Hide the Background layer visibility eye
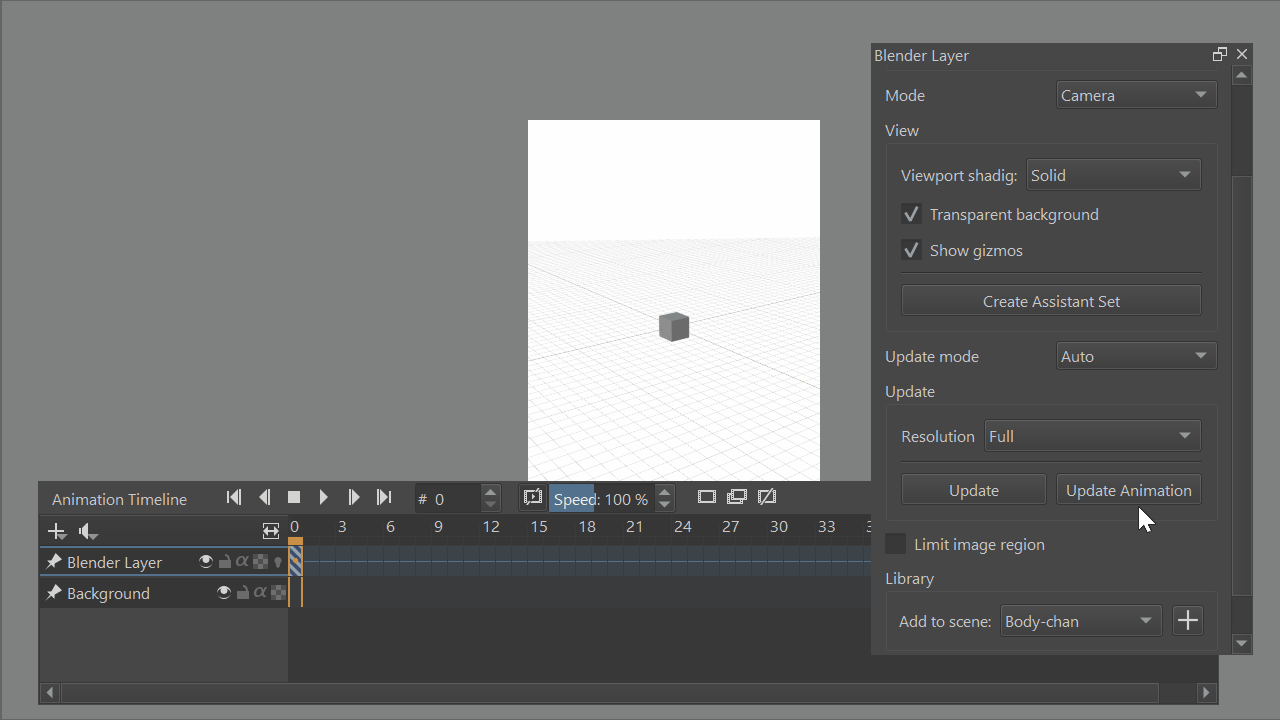 coord(224,593)
